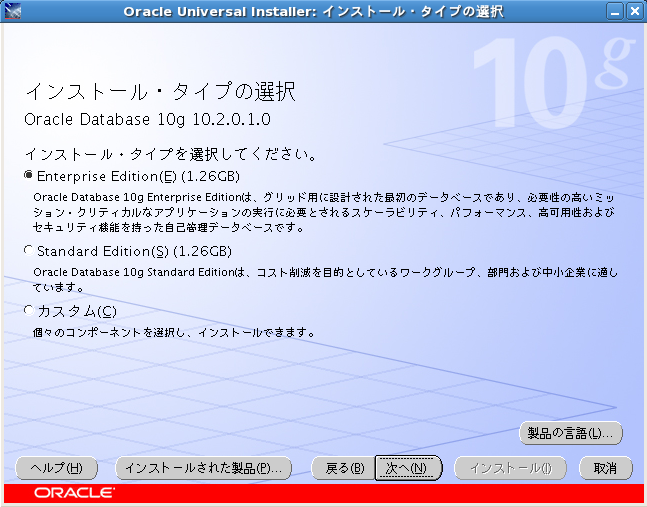Proceed with the 次へ(N) button
The height and width of the screenshot is (507, 647).
pyautogui.click(x=408, y=468)
